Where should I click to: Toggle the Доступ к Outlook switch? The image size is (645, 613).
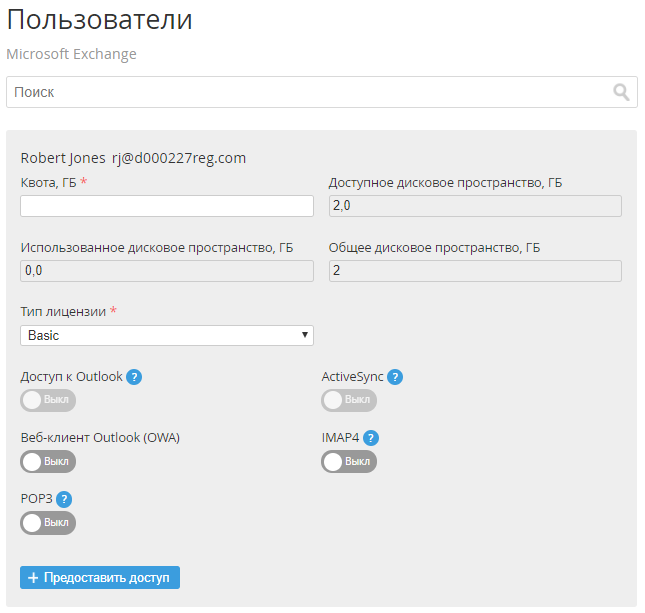pos(48,400)
